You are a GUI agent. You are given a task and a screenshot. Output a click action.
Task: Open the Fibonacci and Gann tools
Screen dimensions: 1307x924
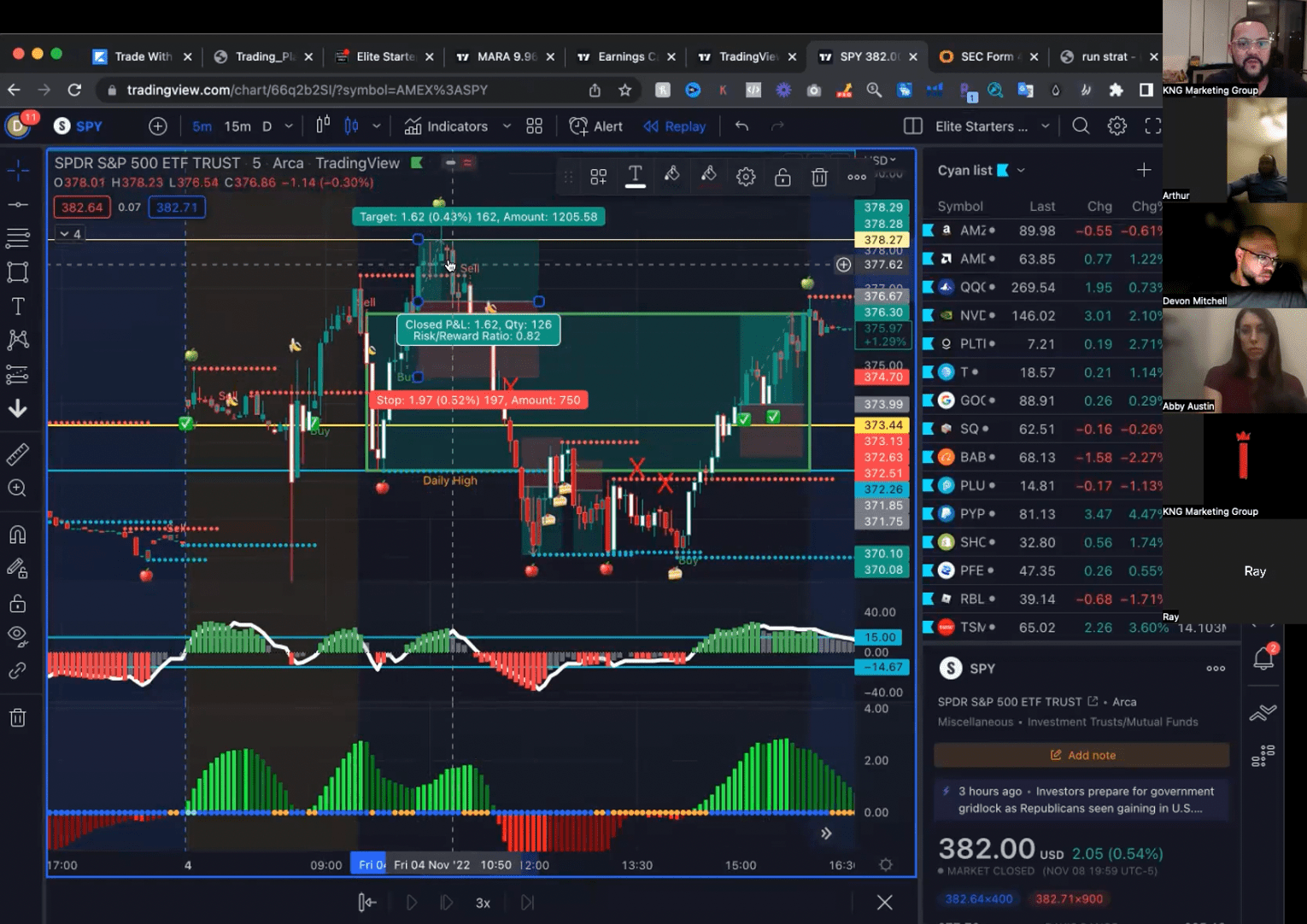click(x=18, y=237)
